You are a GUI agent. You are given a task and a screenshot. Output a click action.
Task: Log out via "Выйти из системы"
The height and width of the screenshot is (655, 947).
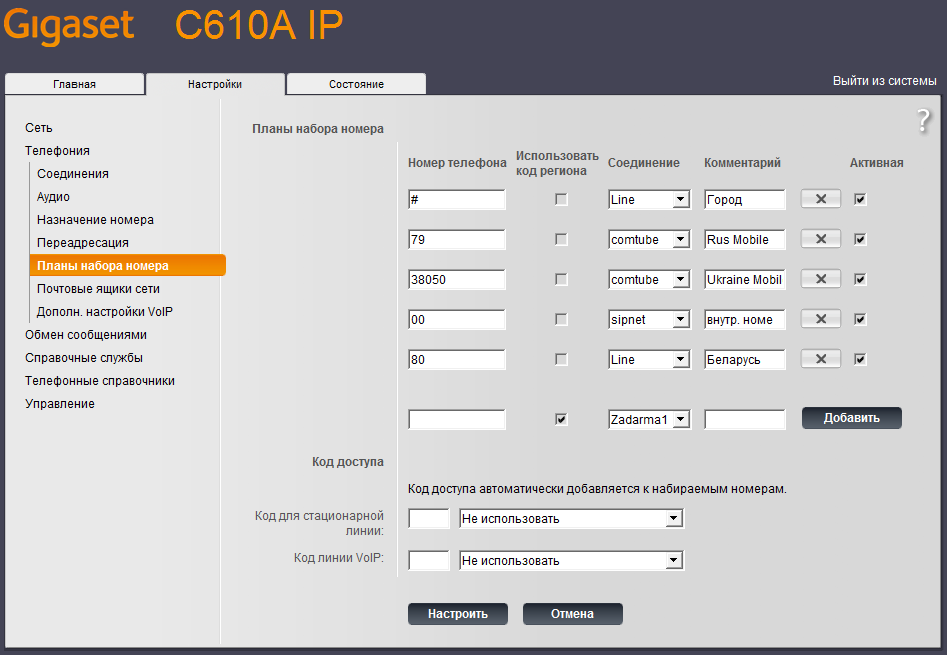coord(885,79)
